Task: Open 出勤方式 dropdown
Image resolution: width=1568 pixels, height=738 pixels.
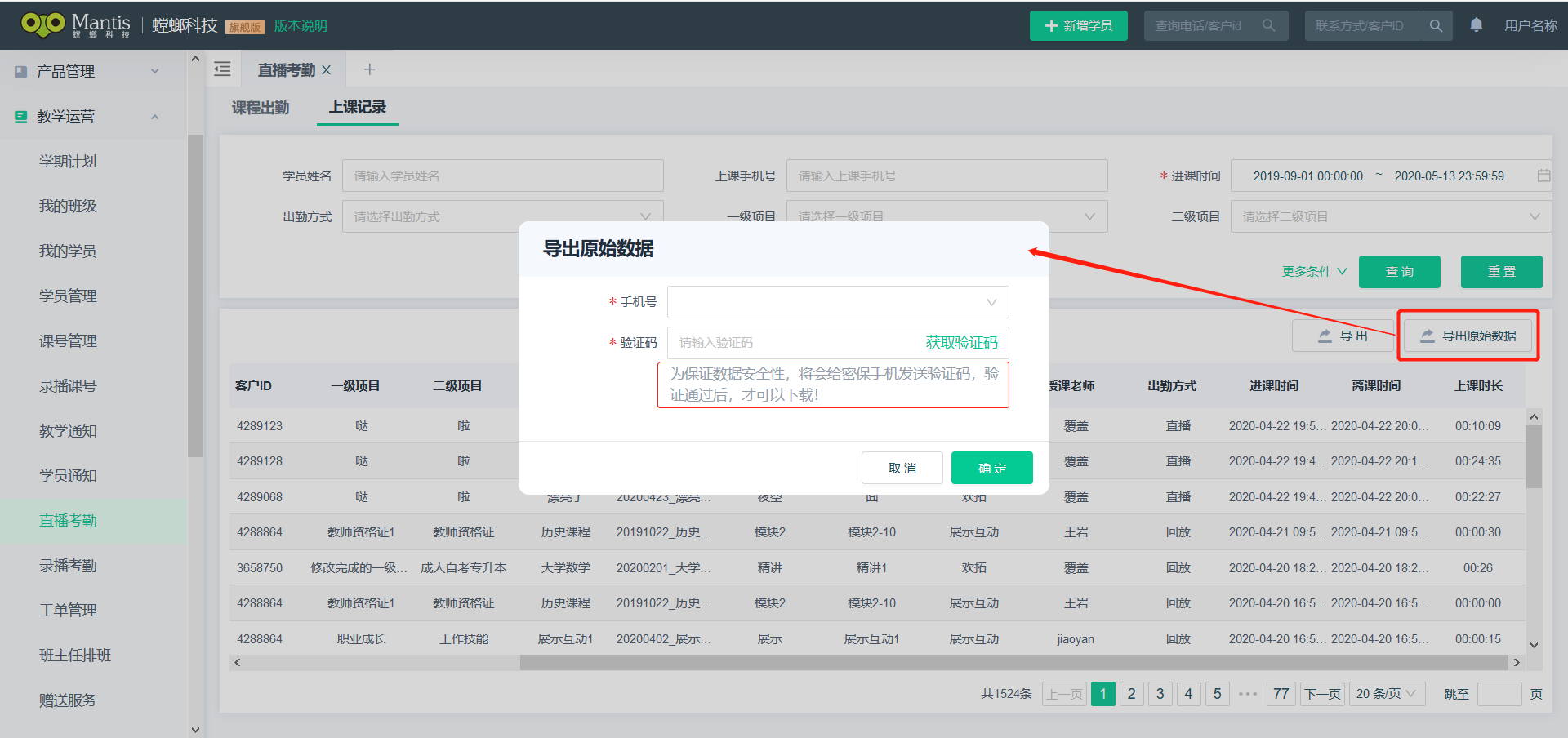Action: 502,216
